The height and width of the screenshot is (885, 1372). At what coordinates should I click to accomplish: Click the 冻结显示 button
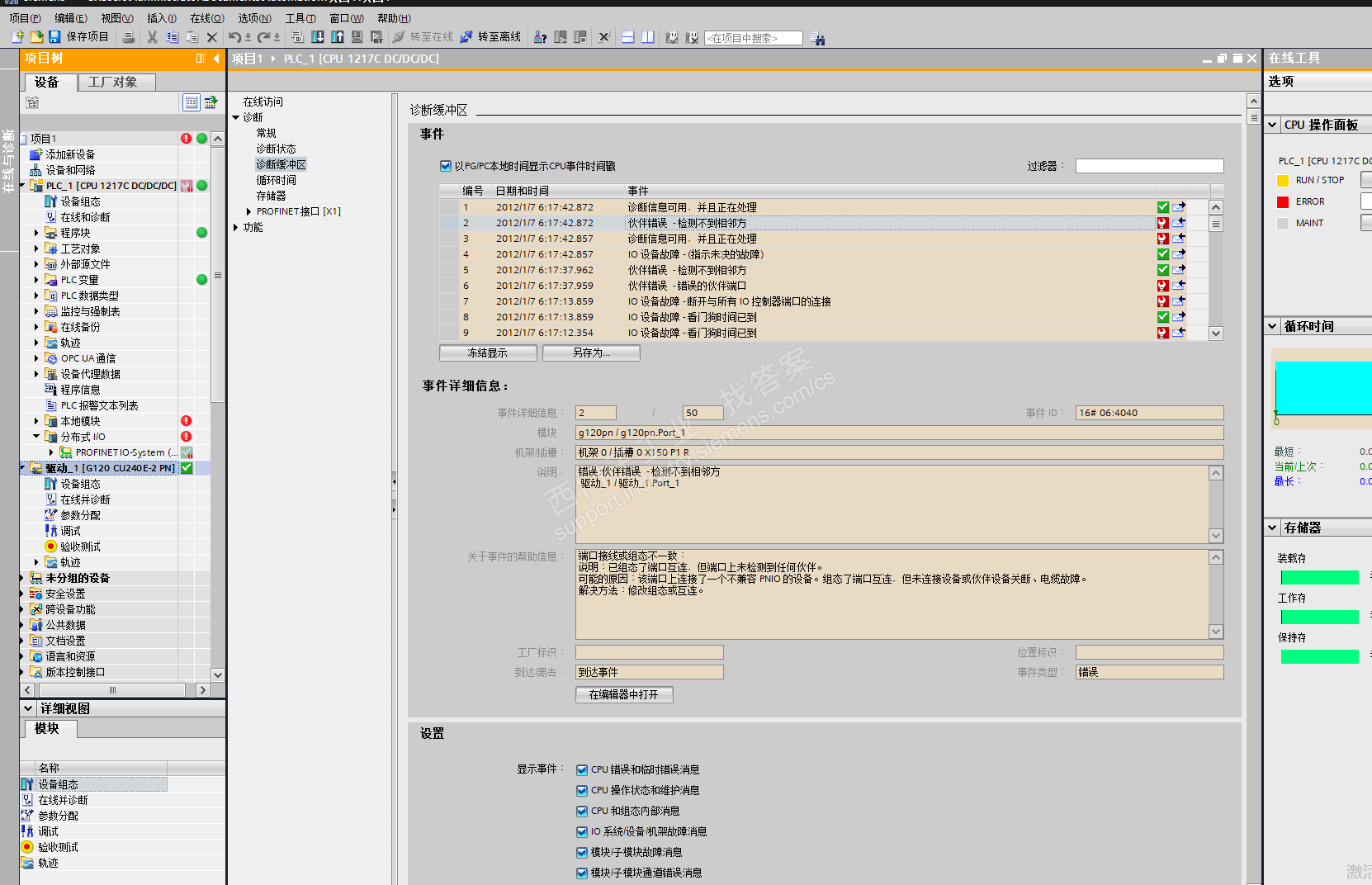coord(488,353)
